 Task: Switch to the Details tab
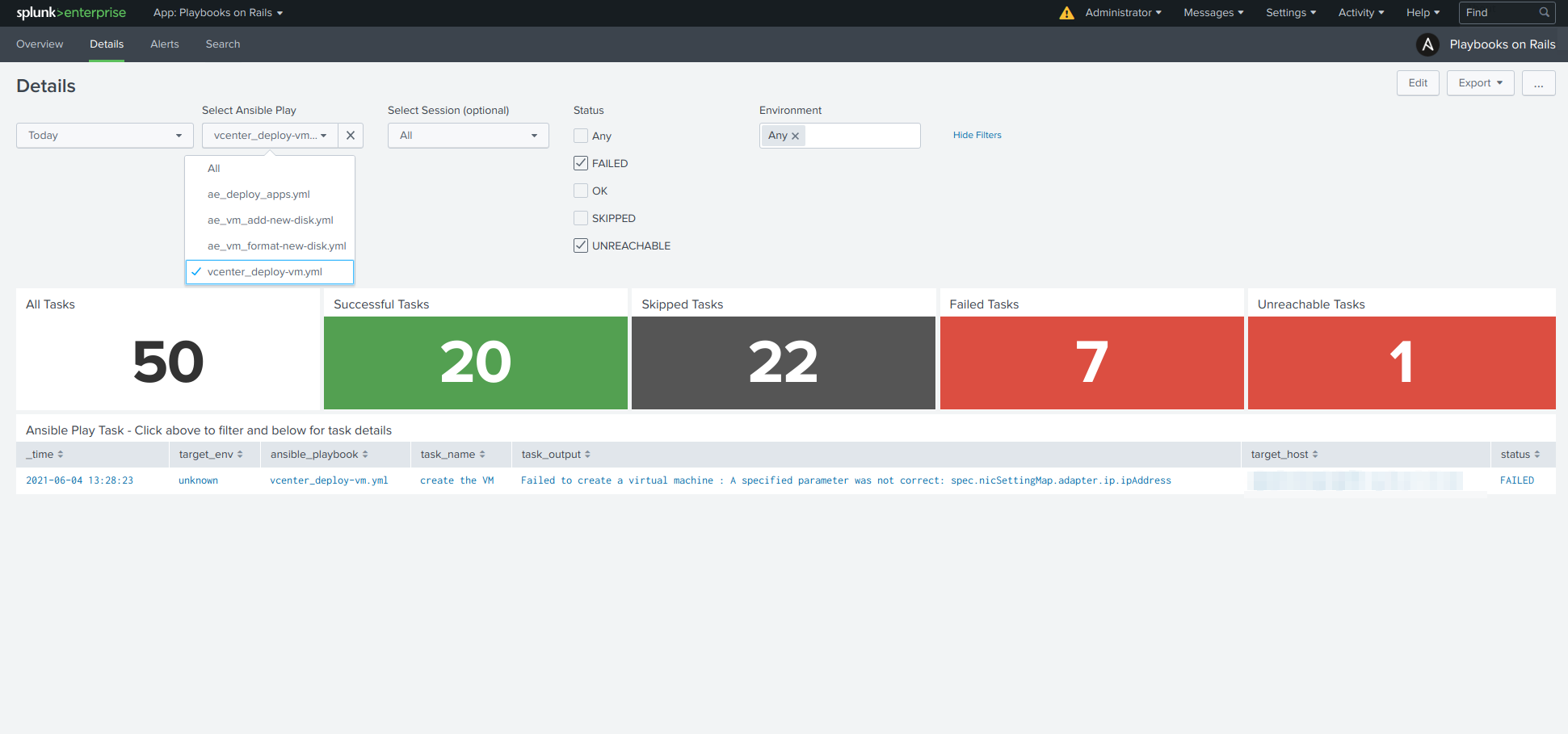[x=107, y=44]
